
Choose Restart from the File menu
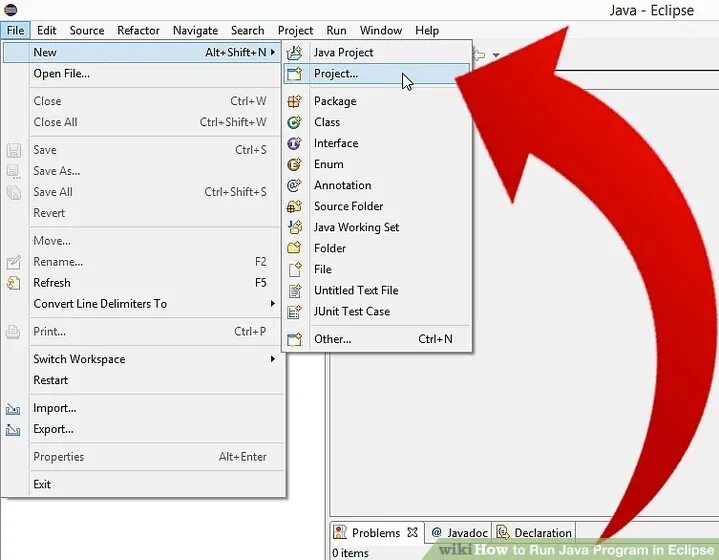[144, 380]
